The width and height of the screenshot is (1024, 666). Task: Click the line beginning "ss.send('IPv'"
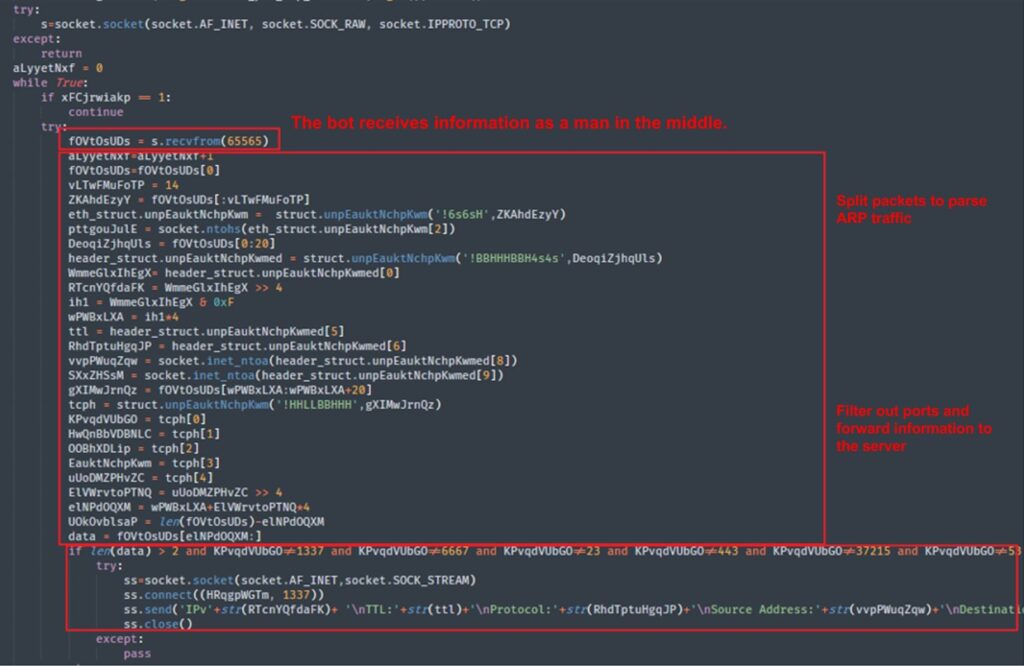coord(571,609)
